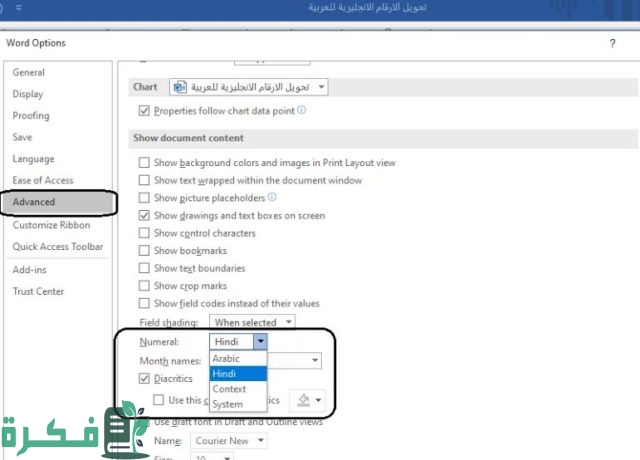
Task: Switch to the Proofing category
Action: pyautogui.click(x=31, y=116)
